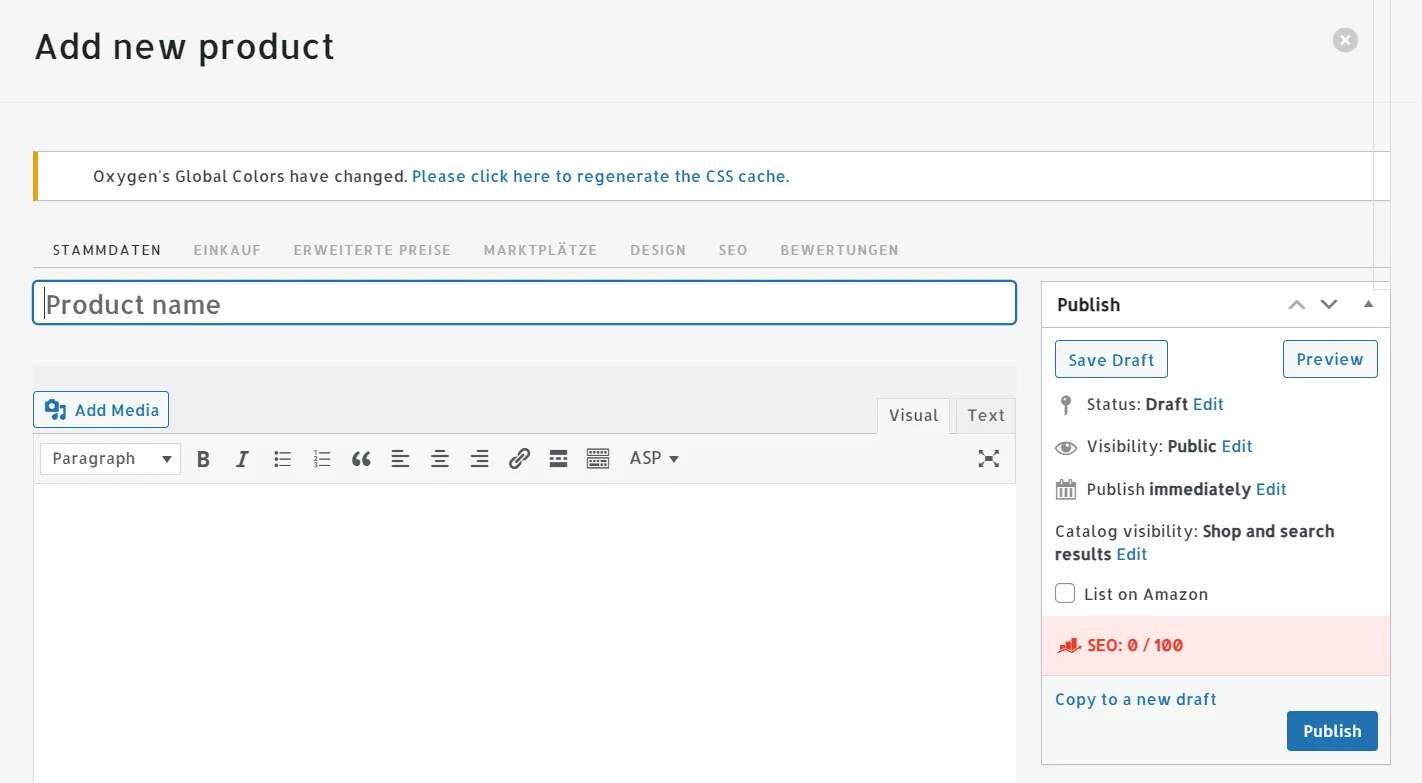Enable distraction-free fullscreen editor mode
The image size is (1422, 783).
(x=988, y=459)
